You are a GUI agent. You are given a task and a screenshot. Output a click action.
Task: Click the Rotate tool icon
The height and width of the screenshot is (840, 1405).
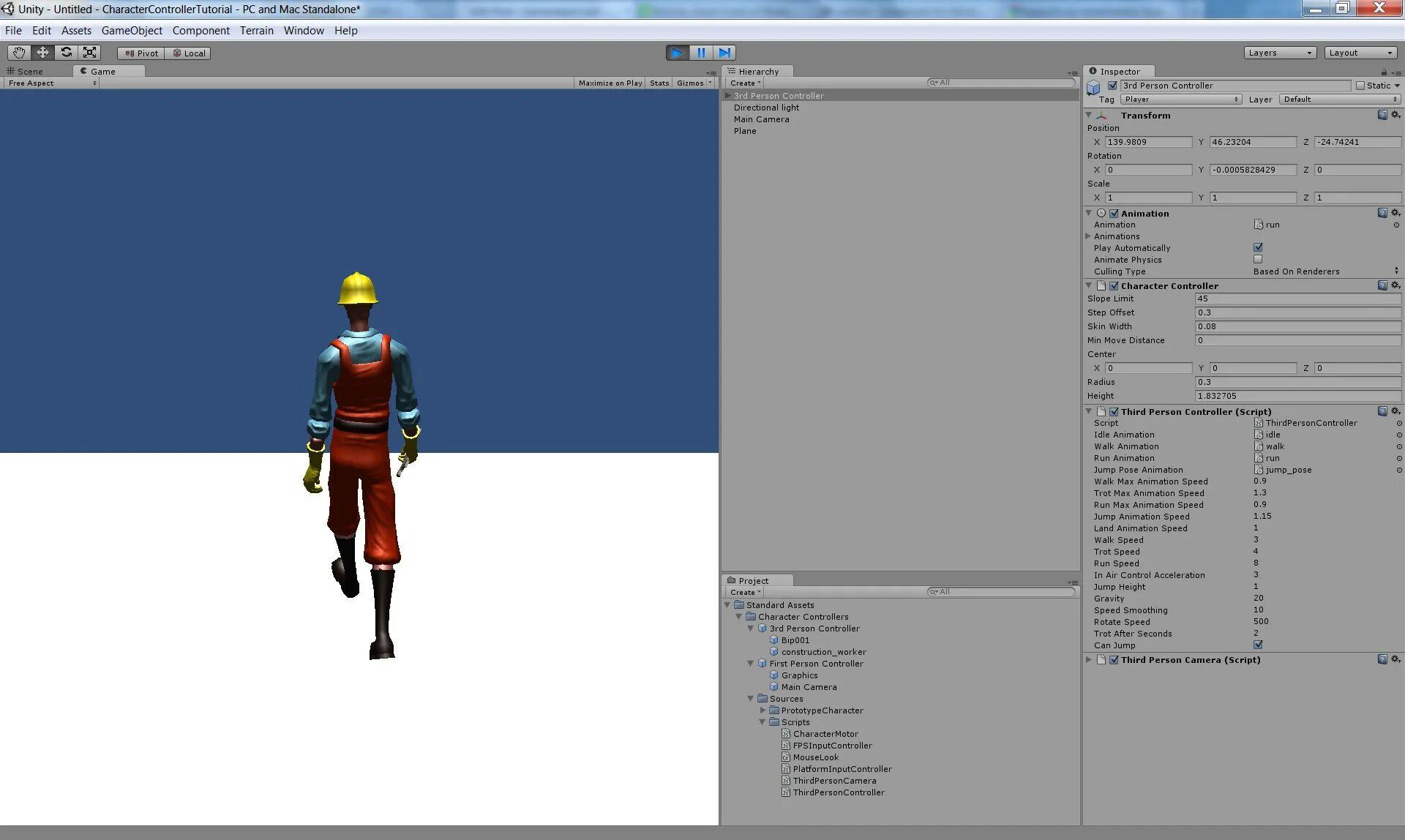click(65, 52)
